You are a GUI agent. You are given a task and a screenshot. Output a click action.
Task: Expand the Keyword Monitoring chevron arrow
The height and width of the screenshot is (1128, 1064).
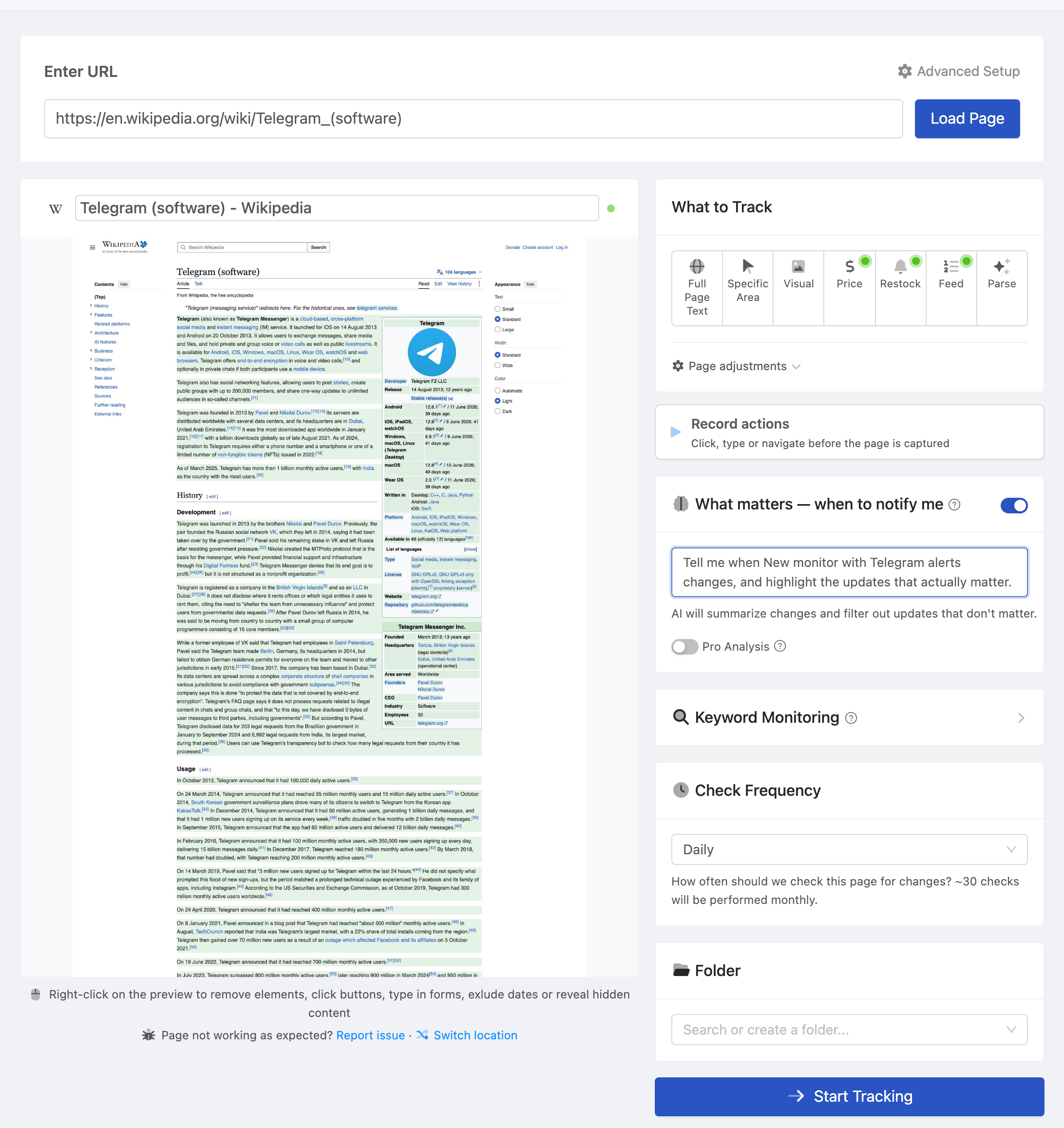[x=1021, y=718]
